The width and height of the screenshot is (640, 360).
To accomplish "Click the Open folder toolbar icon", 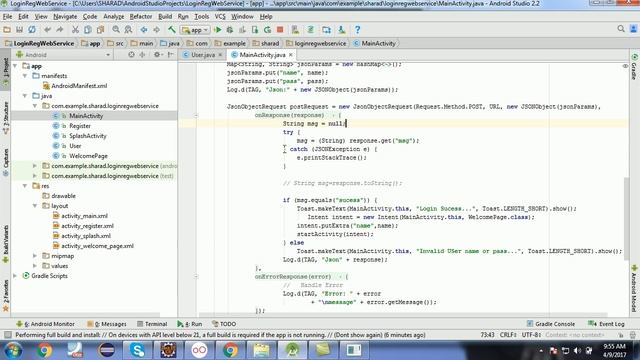I will pos(7,30).
